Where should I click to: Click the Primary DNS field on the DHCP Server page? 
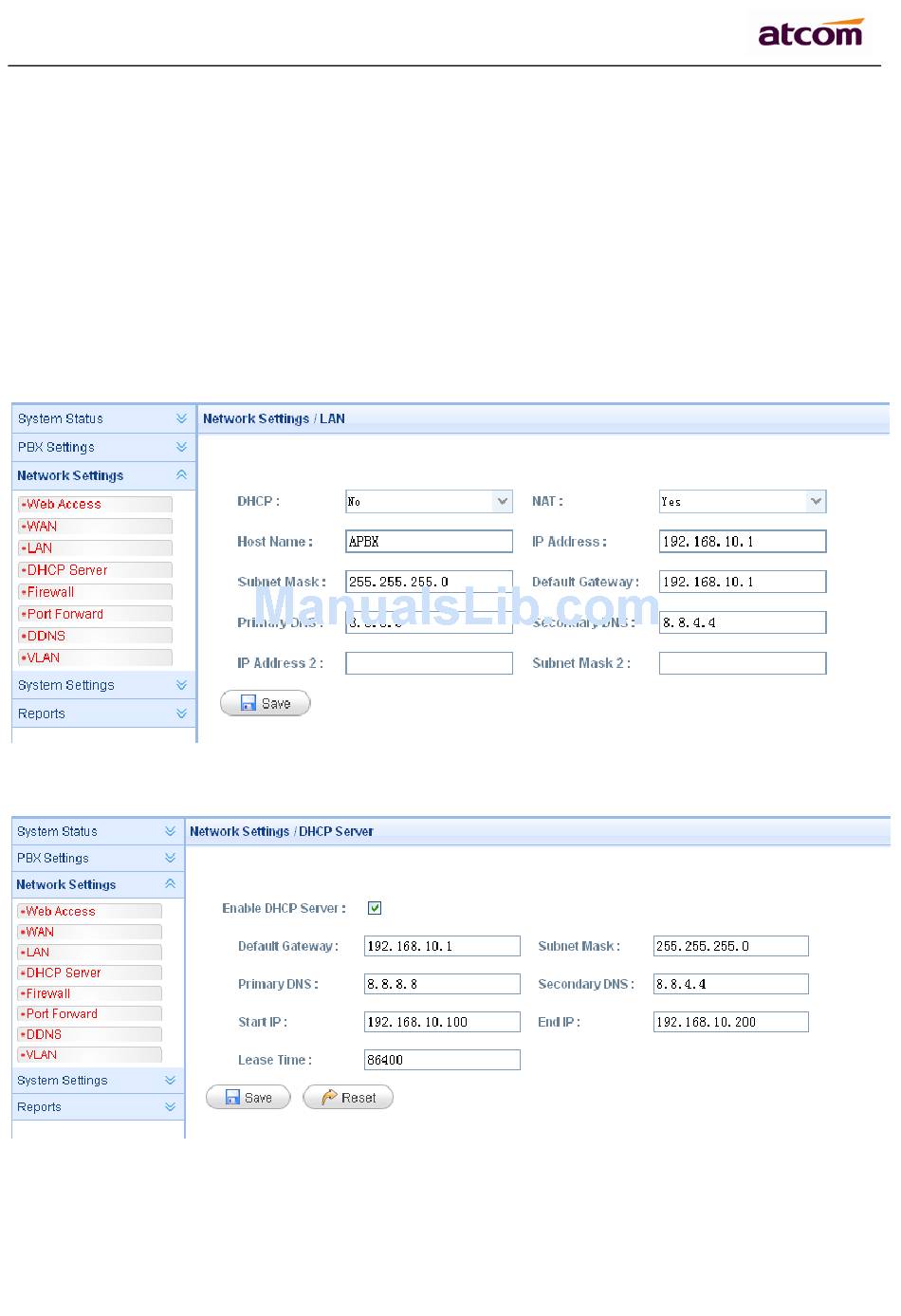[442, 984]
